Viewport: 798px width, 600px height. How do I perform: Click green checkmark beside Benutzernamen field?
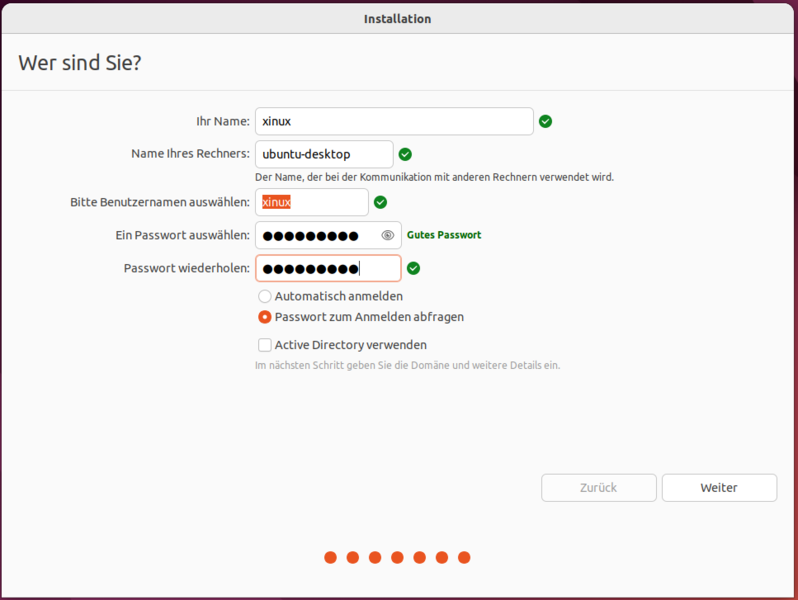point(380,202)
